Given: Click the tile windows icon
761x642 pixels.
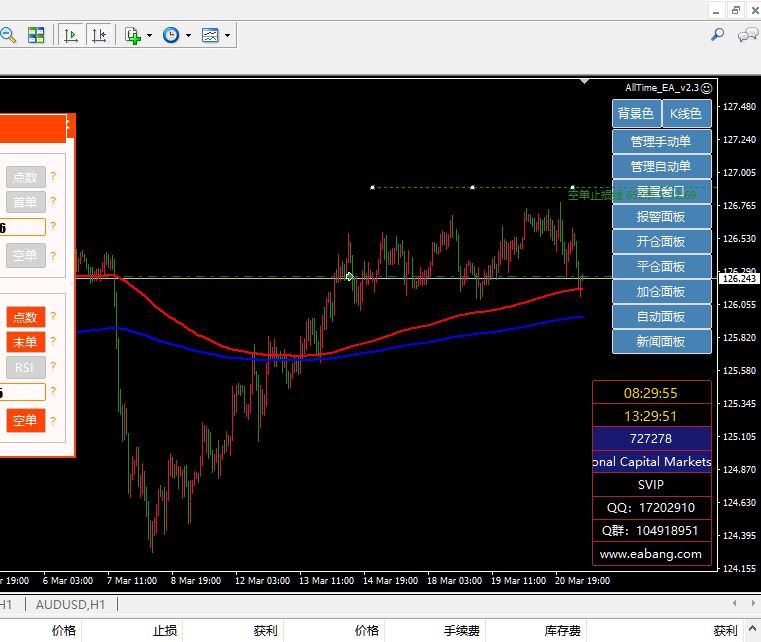Looking at the screenshot, I should 36,35.
